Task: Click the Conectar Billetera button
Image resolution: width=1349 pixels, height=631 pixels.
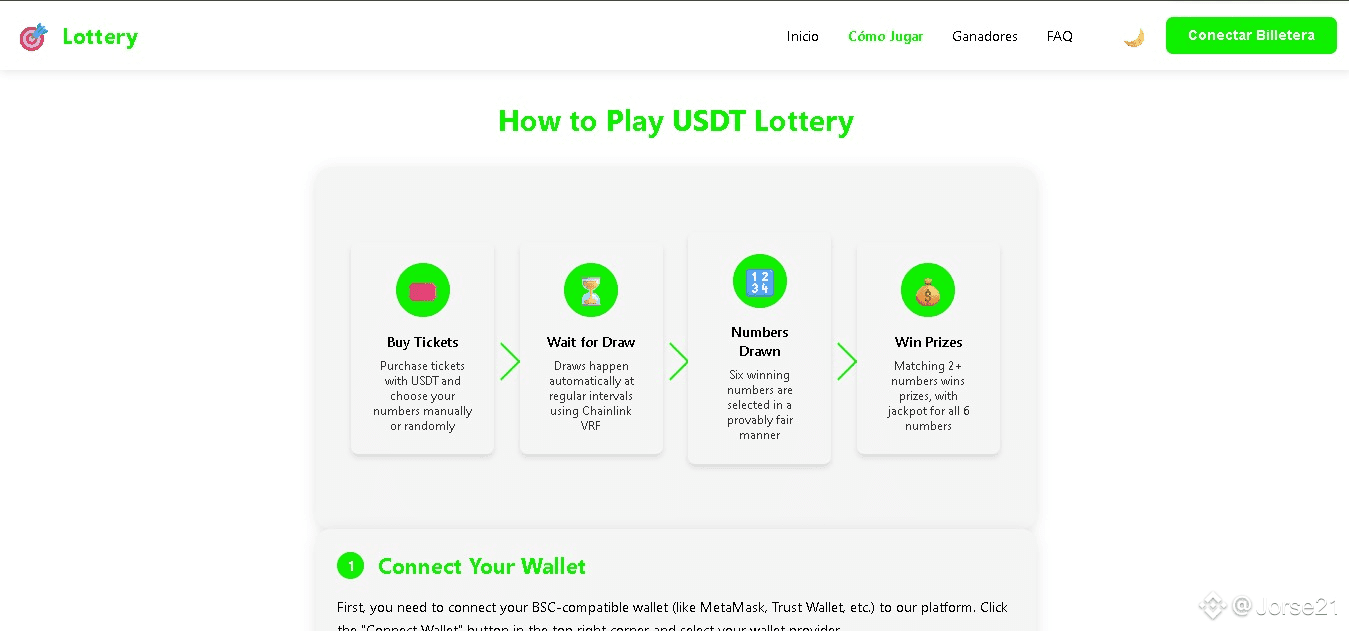Action: tap(1251, 35)
